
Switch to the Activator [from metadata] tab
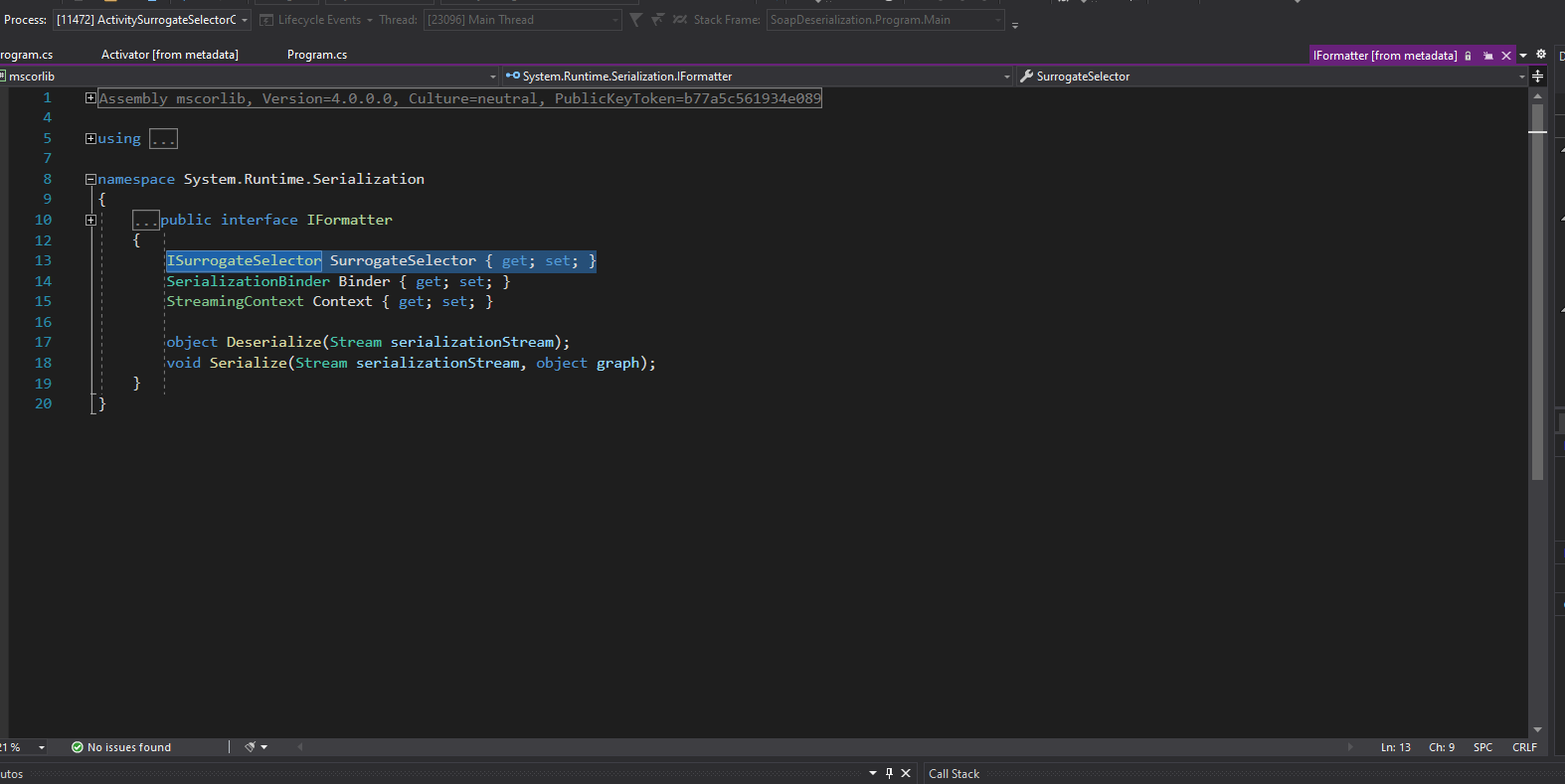pos(170,55)
